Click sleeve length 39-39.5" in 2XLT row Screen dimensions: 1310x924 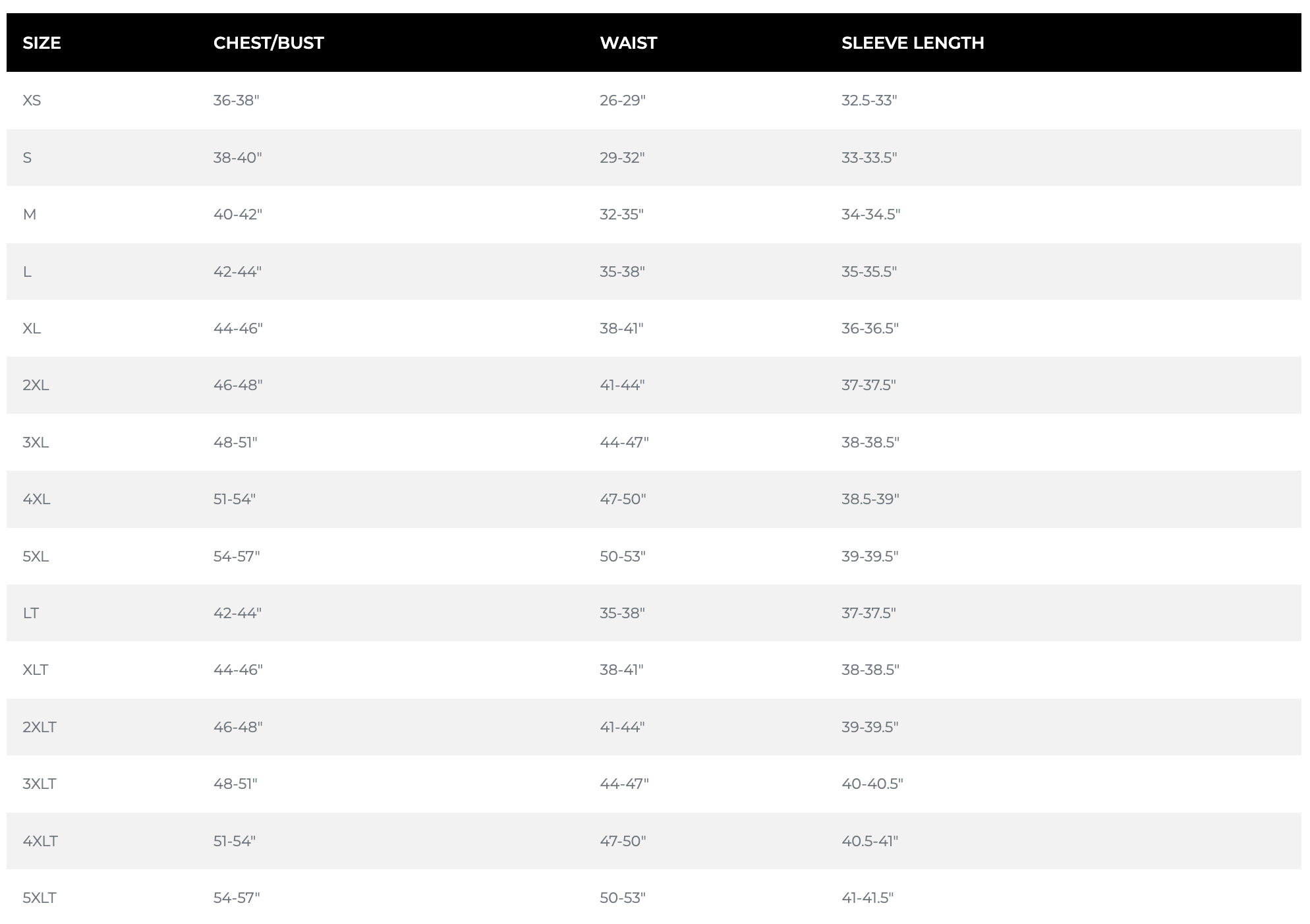point(870,727)
